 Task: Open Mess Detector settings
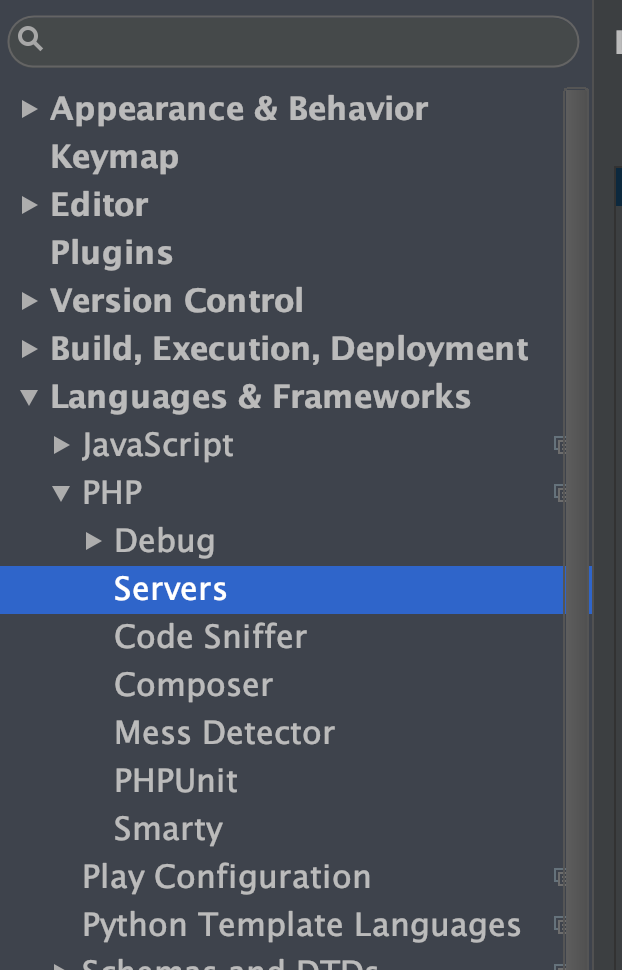[225, 733]
